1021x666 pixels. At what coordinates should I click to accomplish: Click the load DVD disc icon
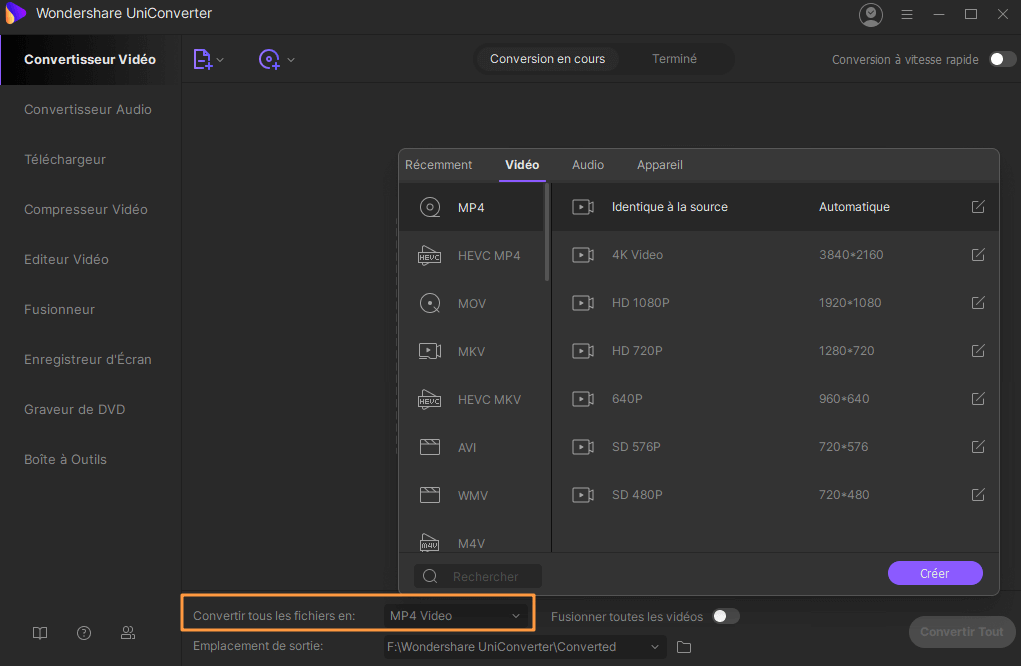click(x=269, y=59)
